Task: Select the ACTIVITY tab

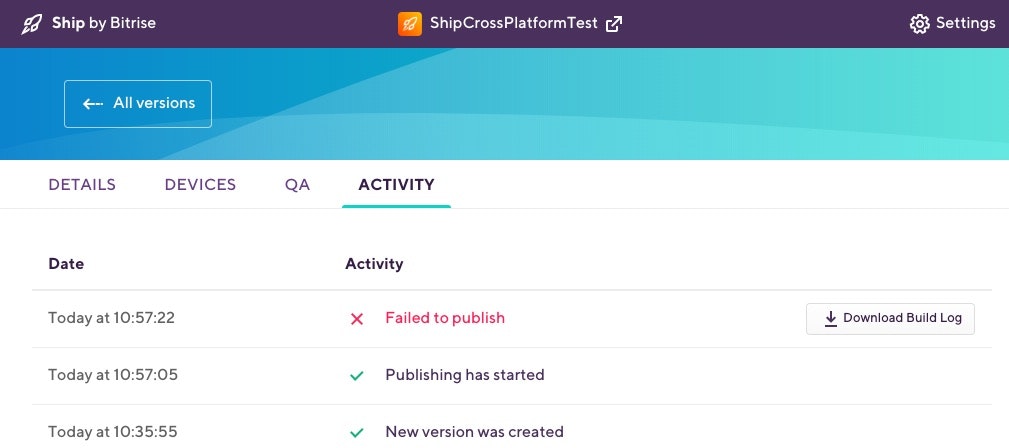Action: (x=396, y=185)
